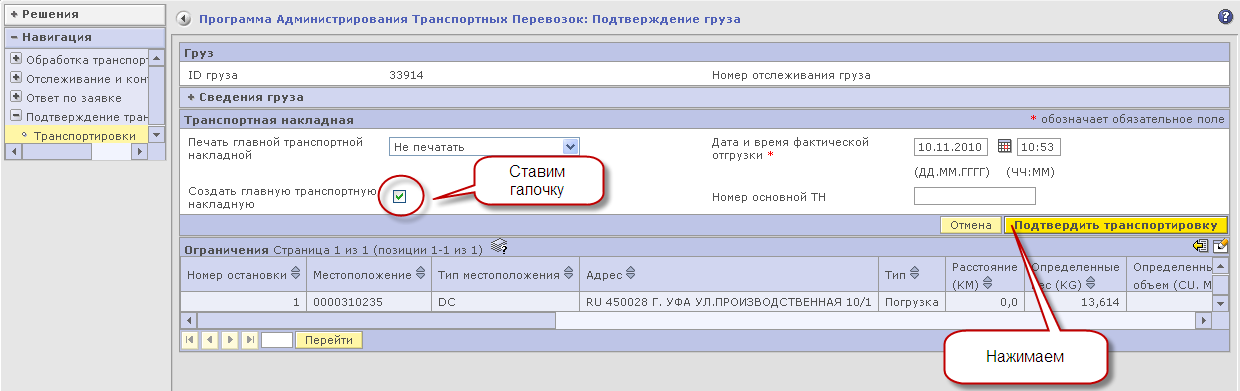1240x391 pixels.
Task: Sort by Адрес column
Action: click(x=631, y=274)
